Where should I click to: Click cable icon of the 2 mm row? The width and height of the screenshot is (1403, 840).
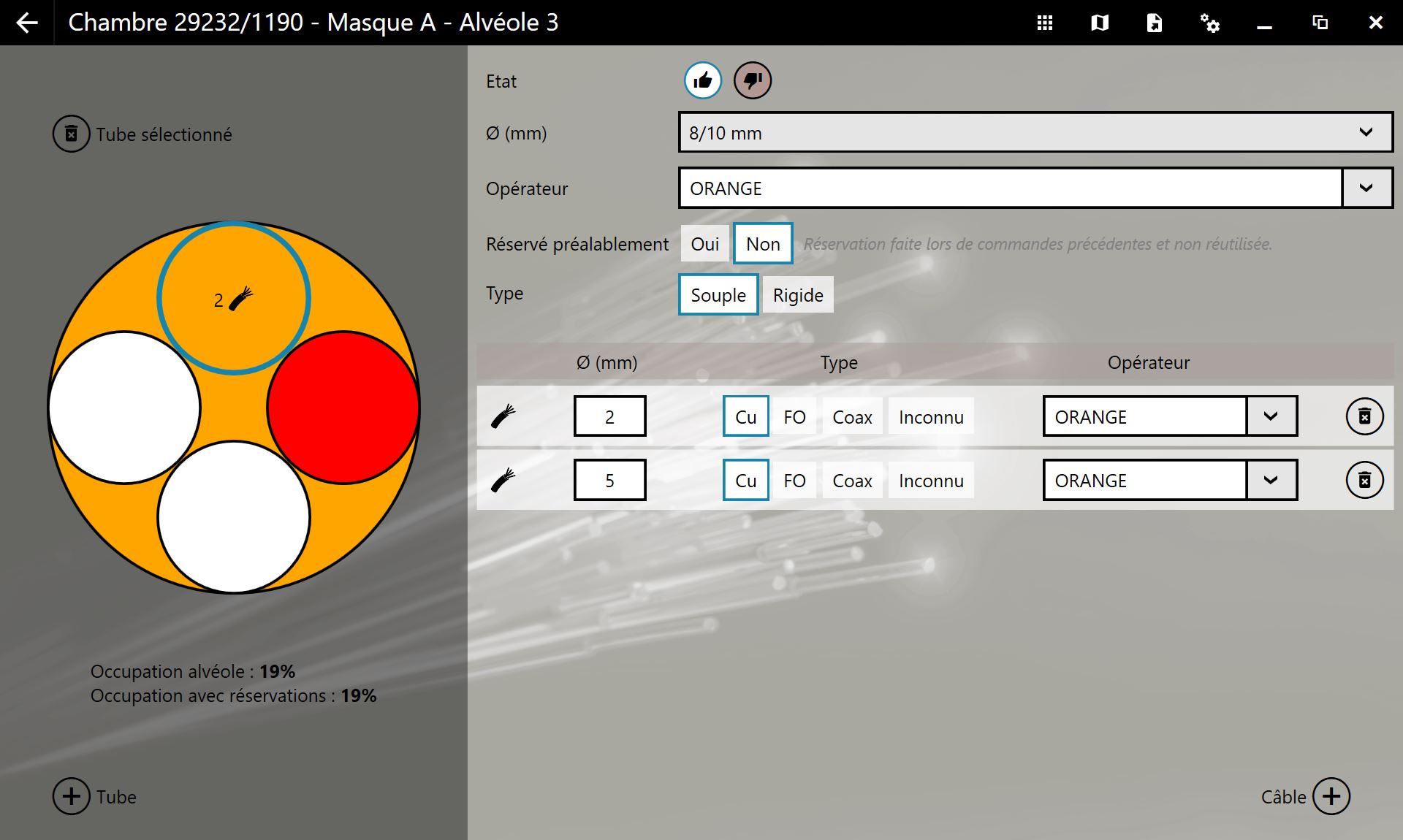coord(503,416)
